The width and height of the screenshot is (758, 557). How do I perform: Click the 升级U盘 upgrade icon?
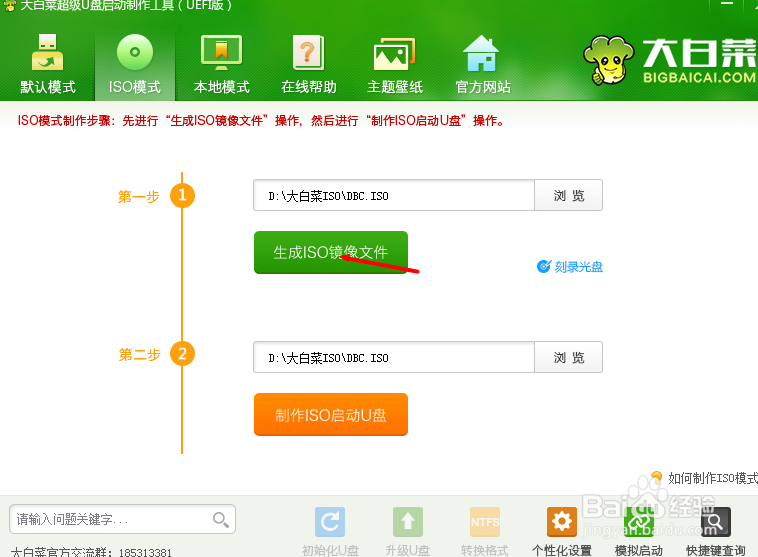(x=408, y=522)
